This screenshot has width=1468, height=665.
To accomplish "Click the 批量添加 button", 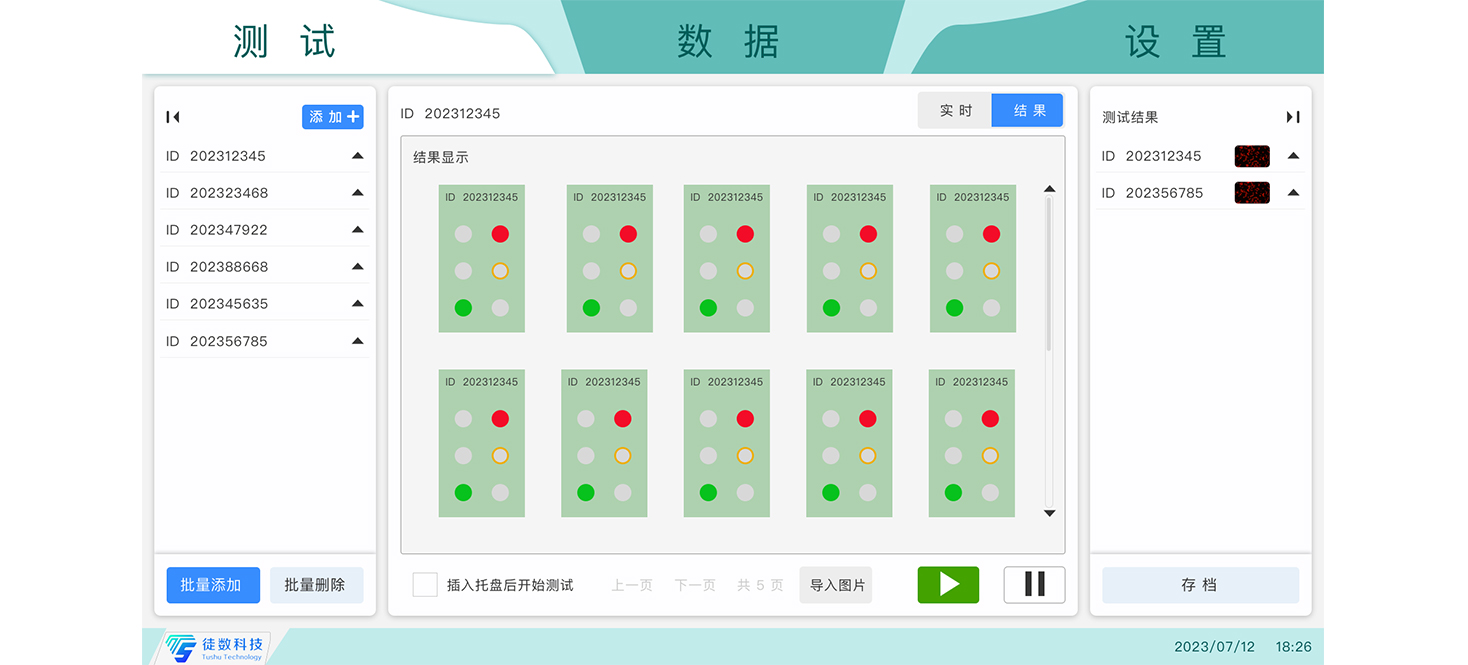I will tap(213, 585).
